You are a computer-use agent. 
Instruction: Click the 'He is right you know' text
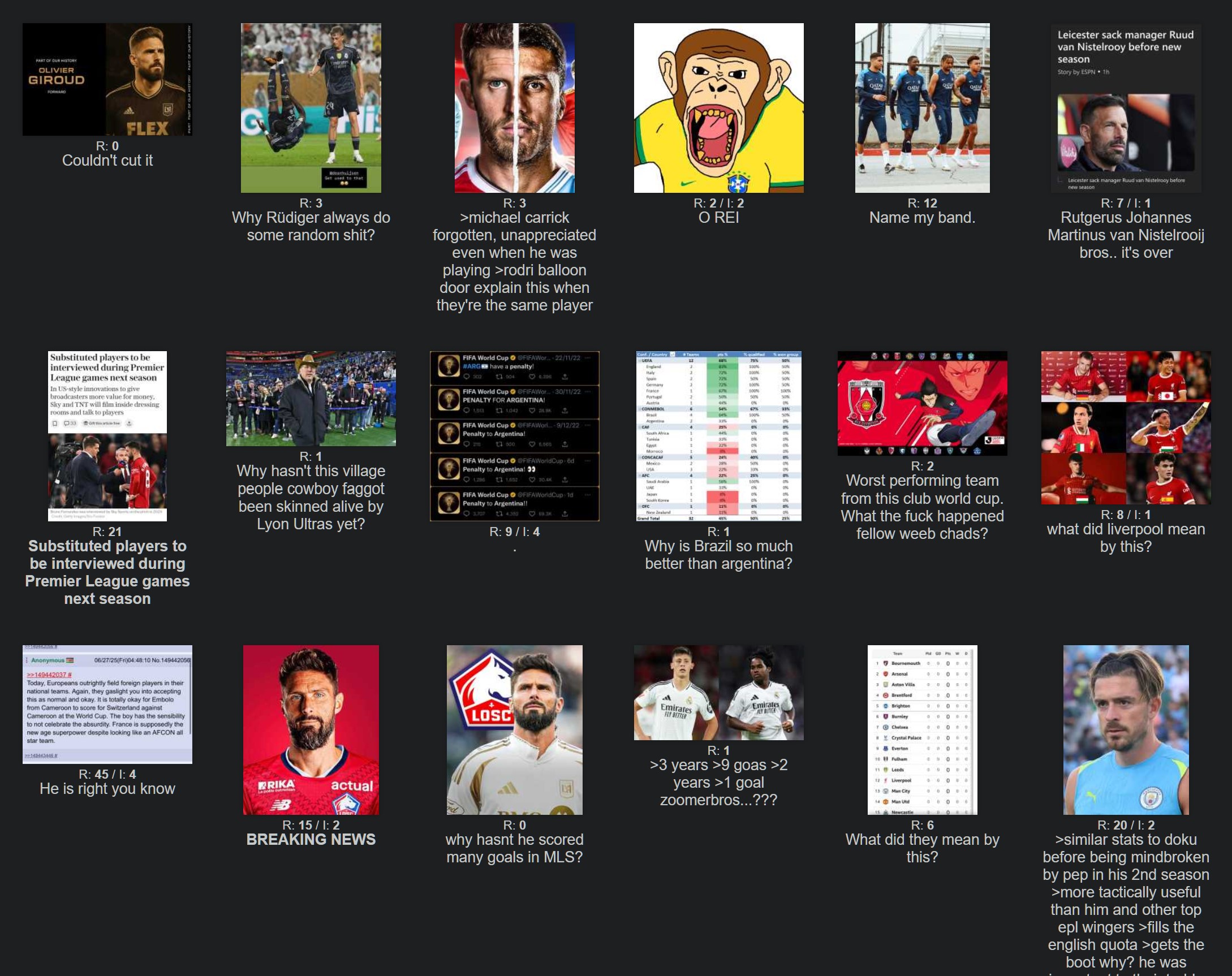(x=107, y=789)
